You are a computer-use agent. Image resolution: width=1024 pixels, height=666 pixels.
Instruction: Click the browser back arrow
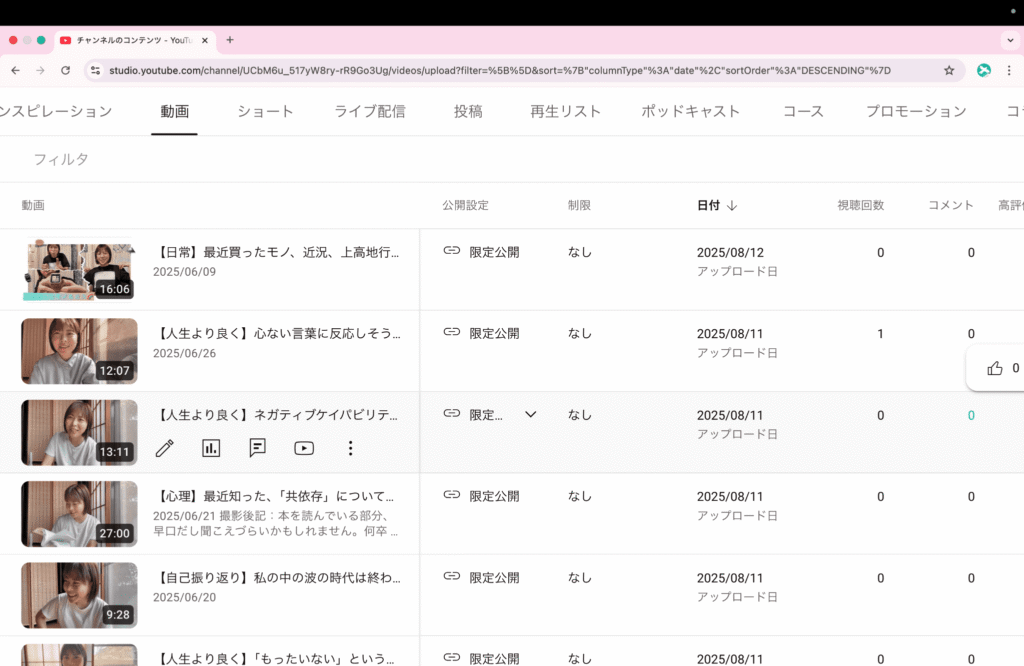pos(16,70)
